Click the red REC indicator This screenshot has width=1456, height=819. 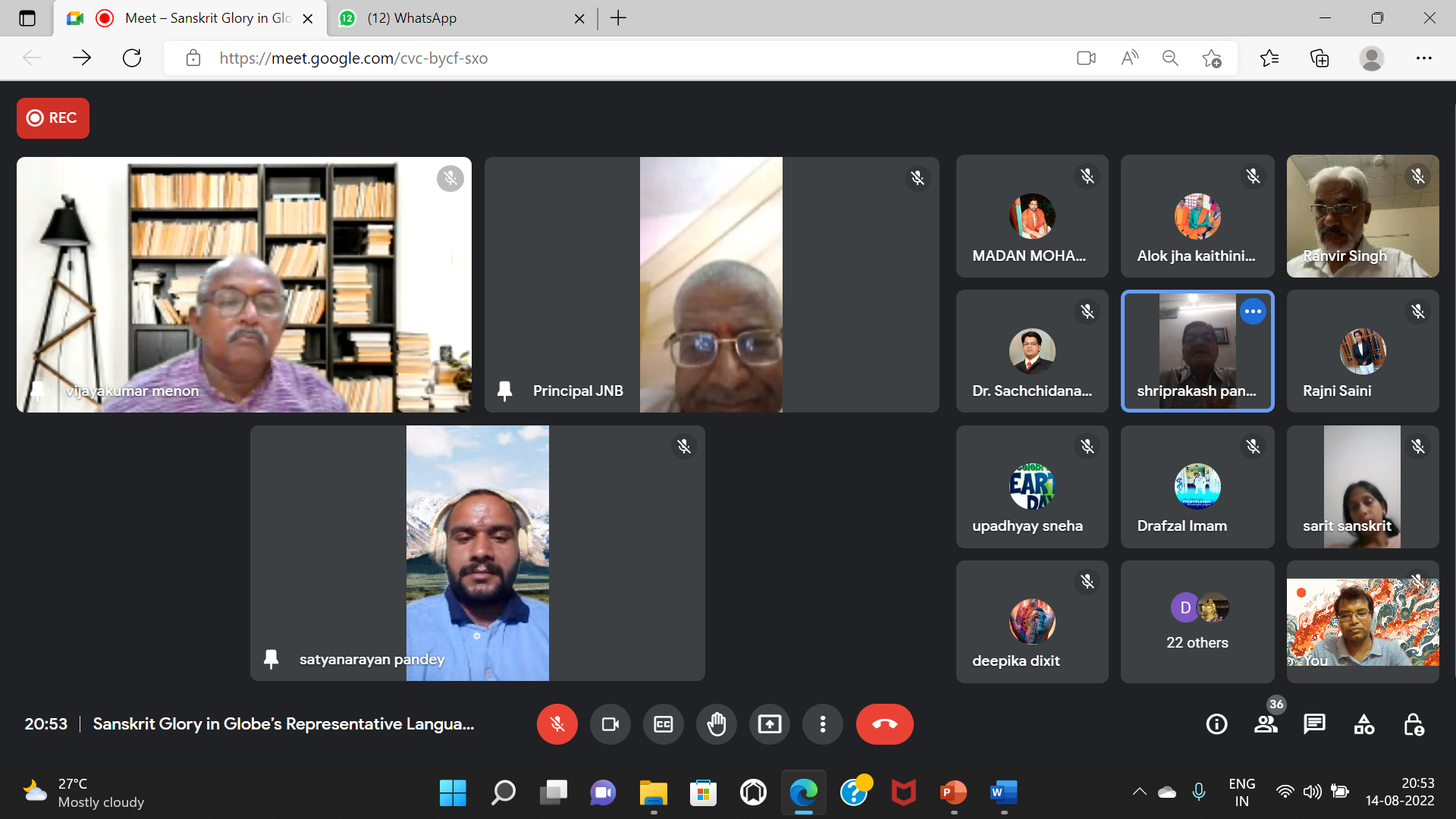53,118
